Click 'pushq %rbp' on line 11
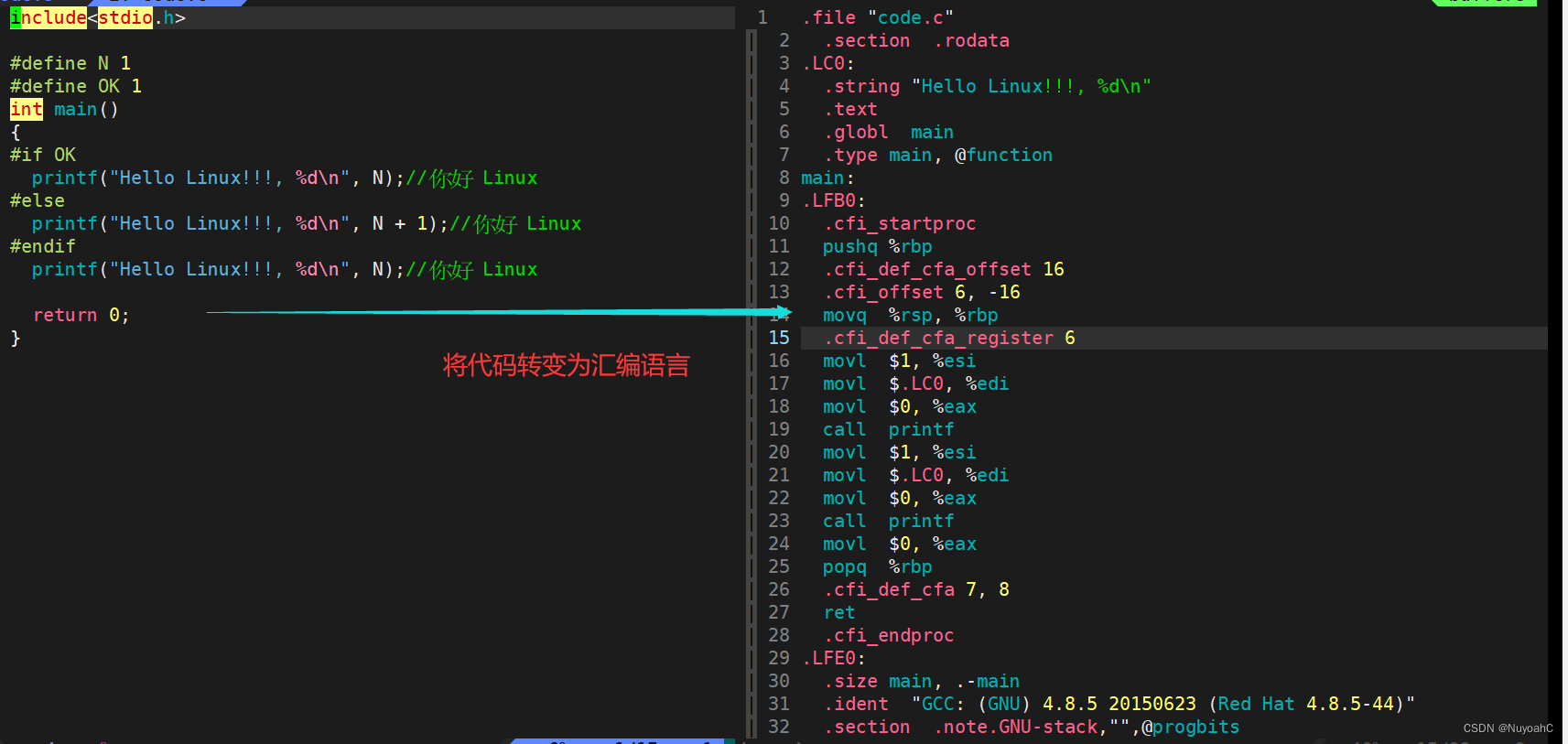Screen dimensions: 1568x744 [878, 246]
